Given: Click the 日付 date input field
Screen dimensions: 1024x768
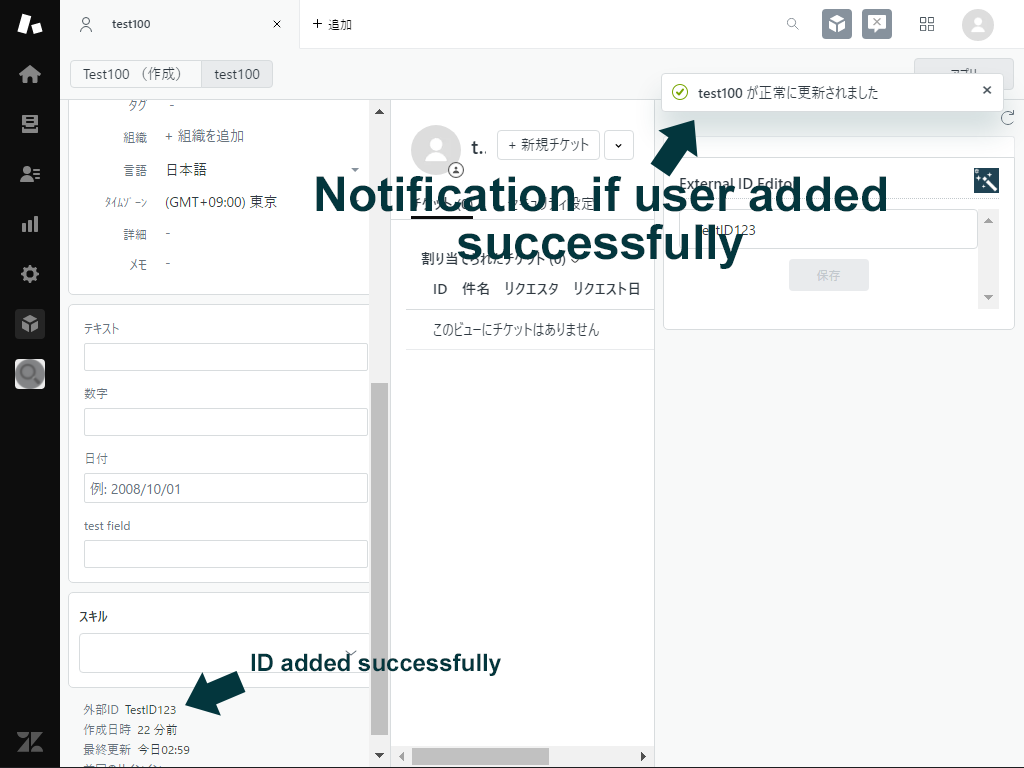Looking at the screenshot, I should click(x=225, y=488).
